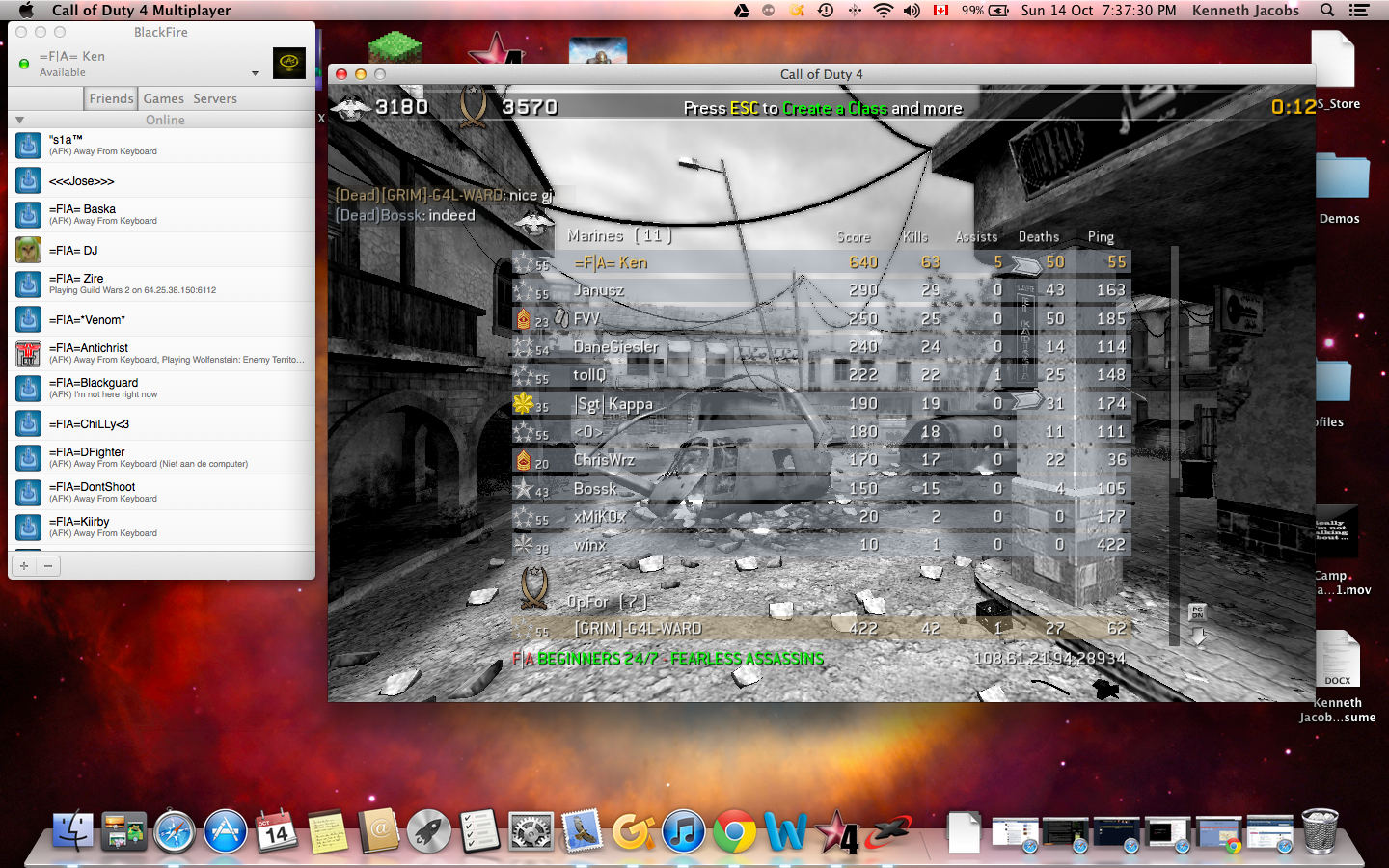The height and width of the screenshot is (868, 1389).
Task: Open Finder from the Dock
Action: (x=73, y=831)
